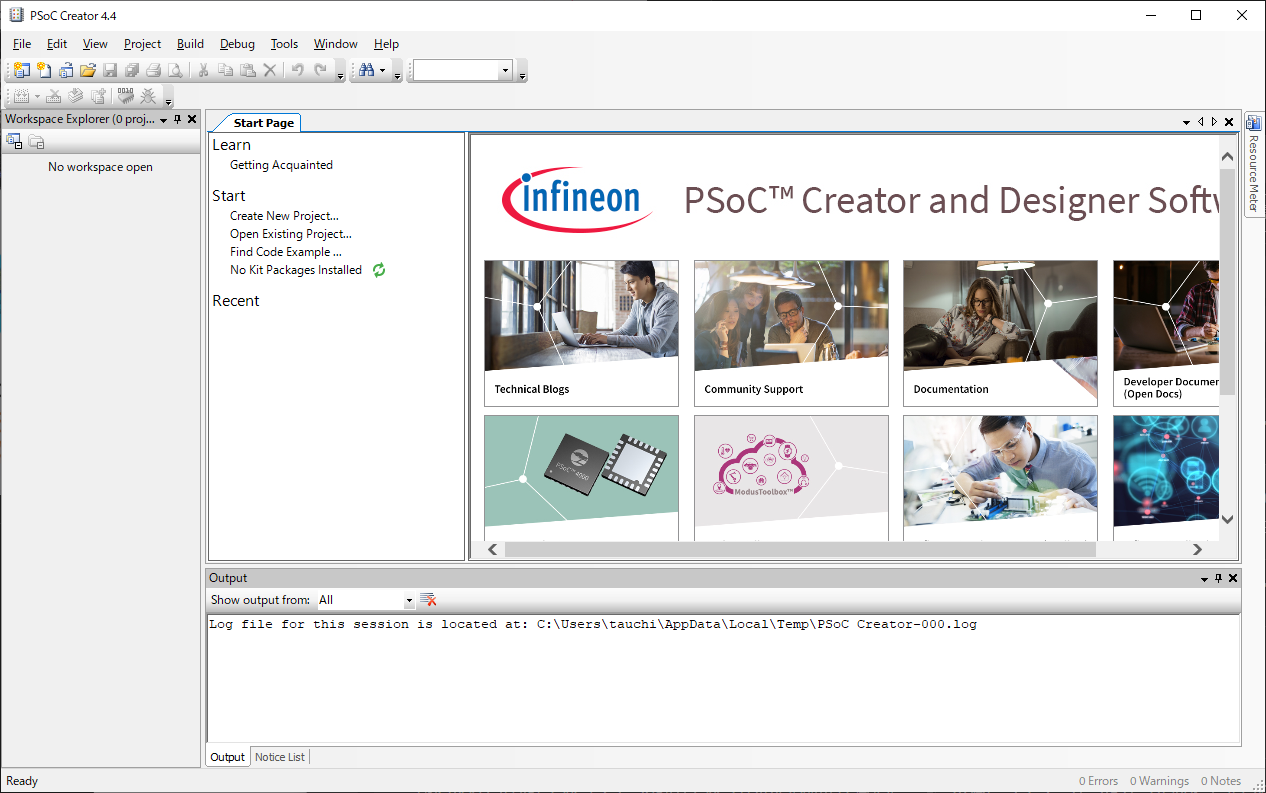Toggle auto-hide pin on Output panel
The image size is (1266, 793).
point(1219,578)
